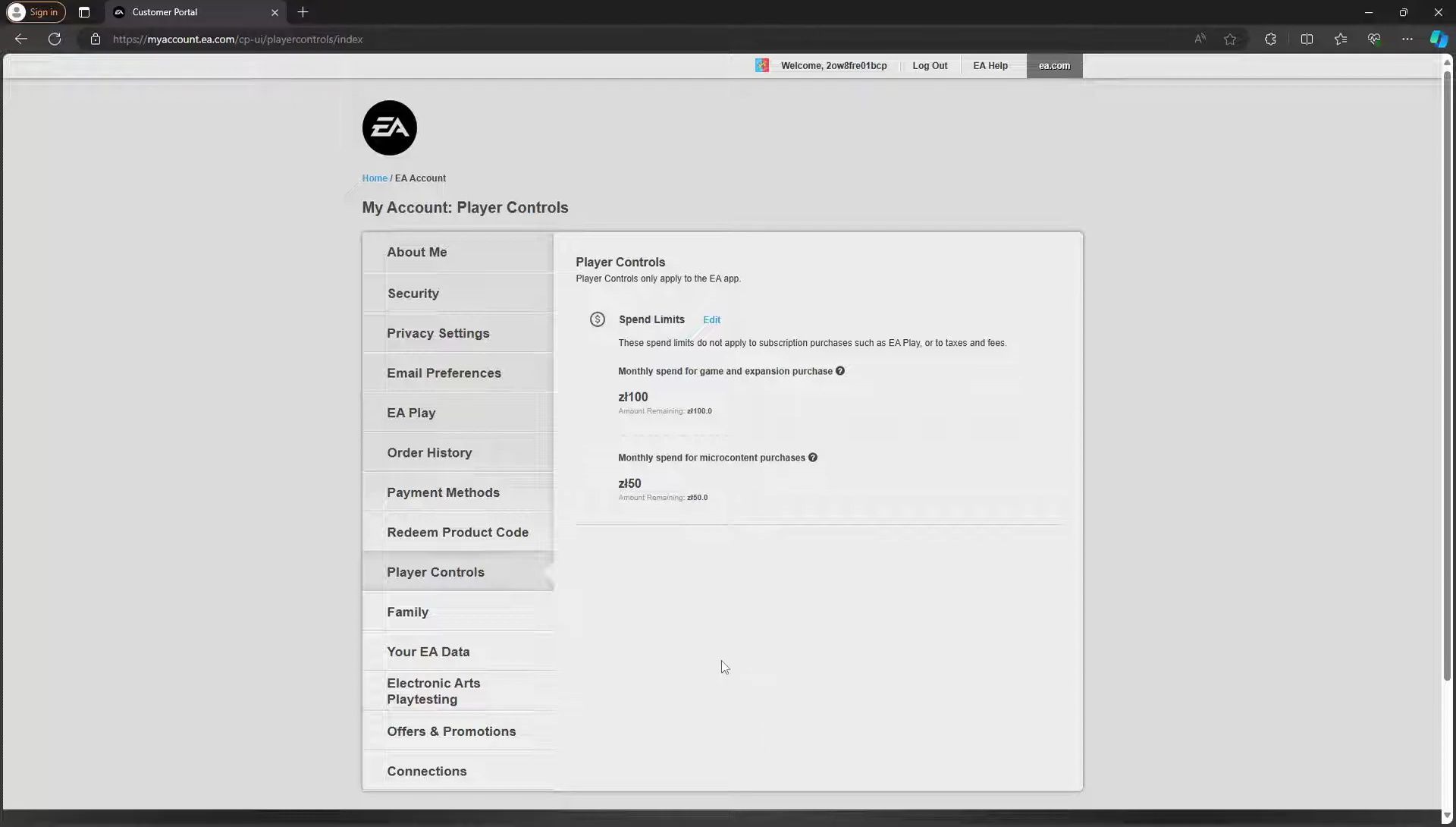1456x827 pixels.
Task: Edit Spend Limits
Action: 711,320
